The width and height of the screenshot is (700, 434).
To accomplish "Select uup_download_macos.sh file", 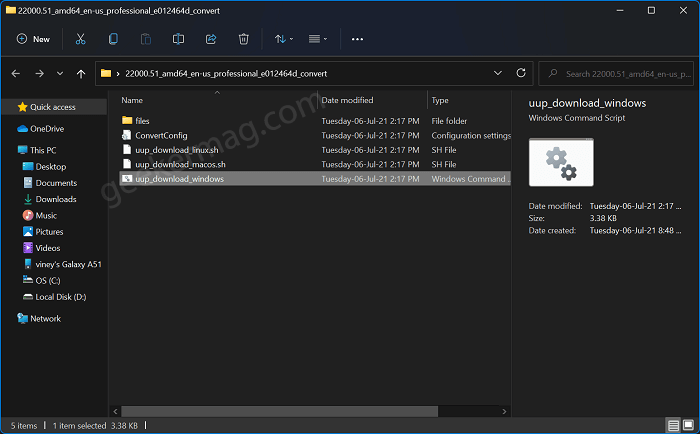I will tap(315, 164).
